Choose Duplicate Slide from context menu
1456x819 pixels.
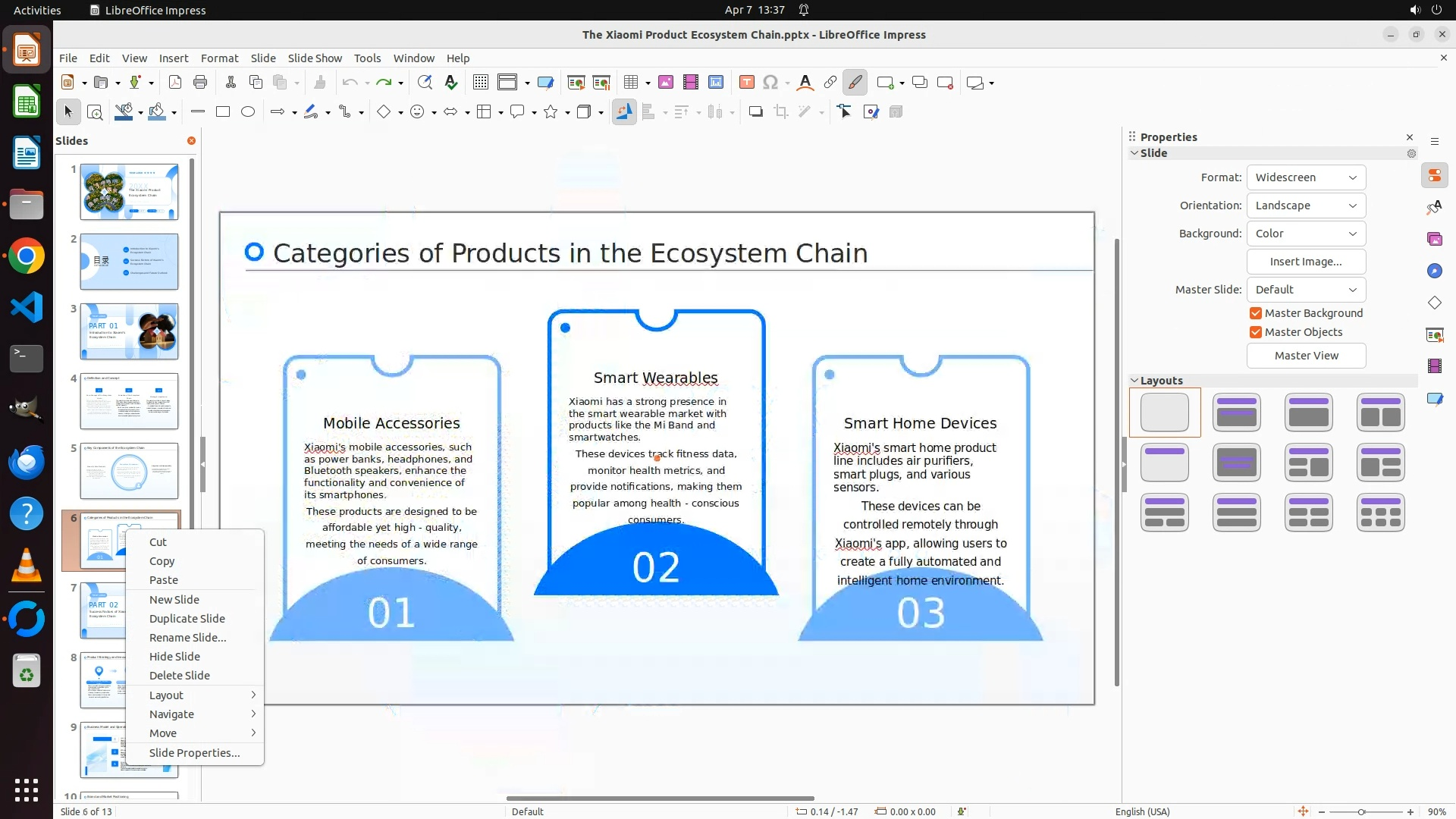187,619
